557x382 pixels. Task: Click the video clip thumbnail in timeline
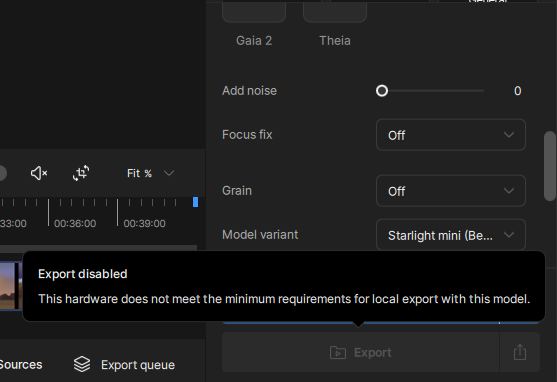pos(10,286)
